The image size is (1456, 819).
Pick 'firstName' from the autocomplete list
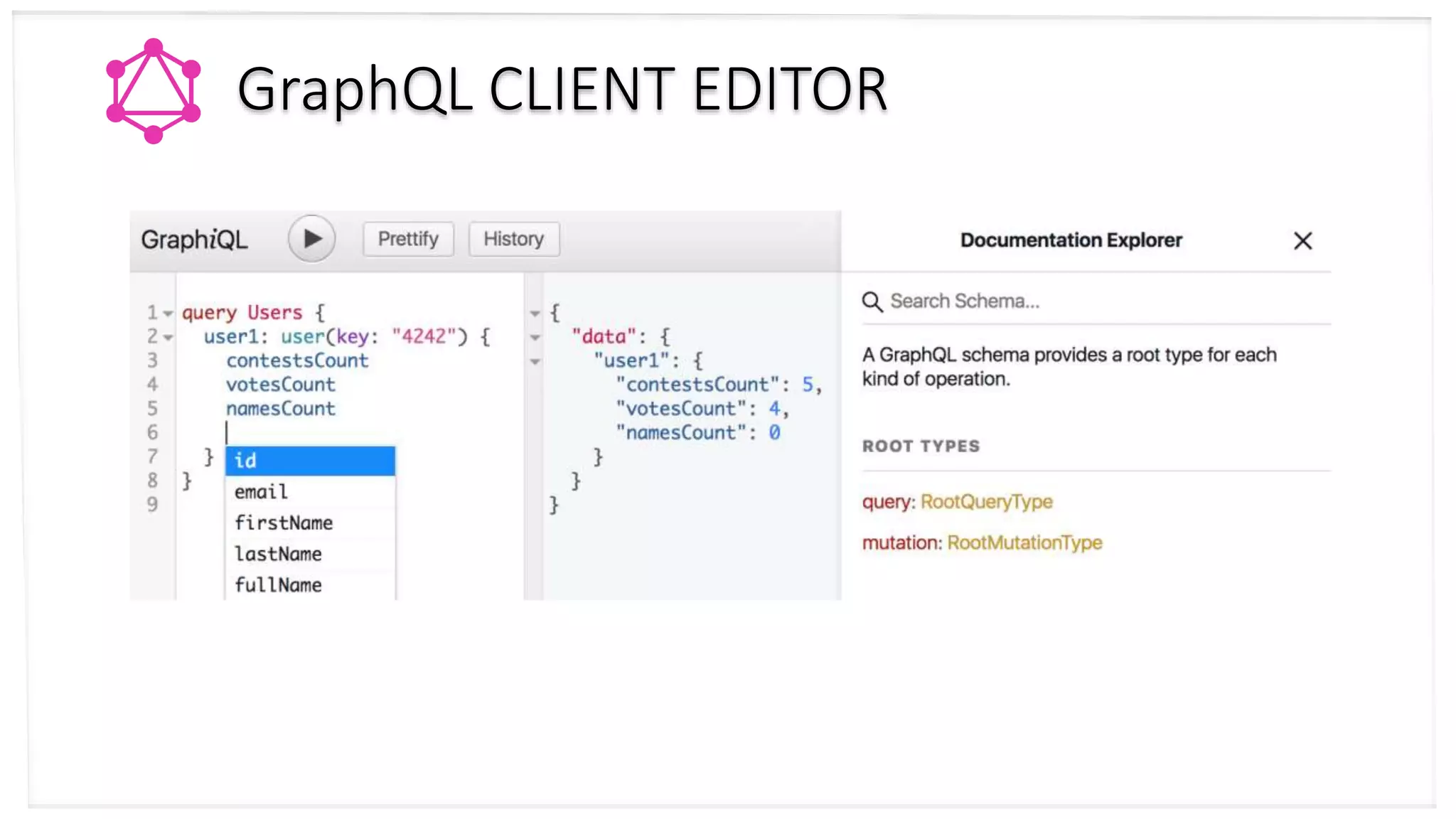pyautogui.click(x=310, y=523)
